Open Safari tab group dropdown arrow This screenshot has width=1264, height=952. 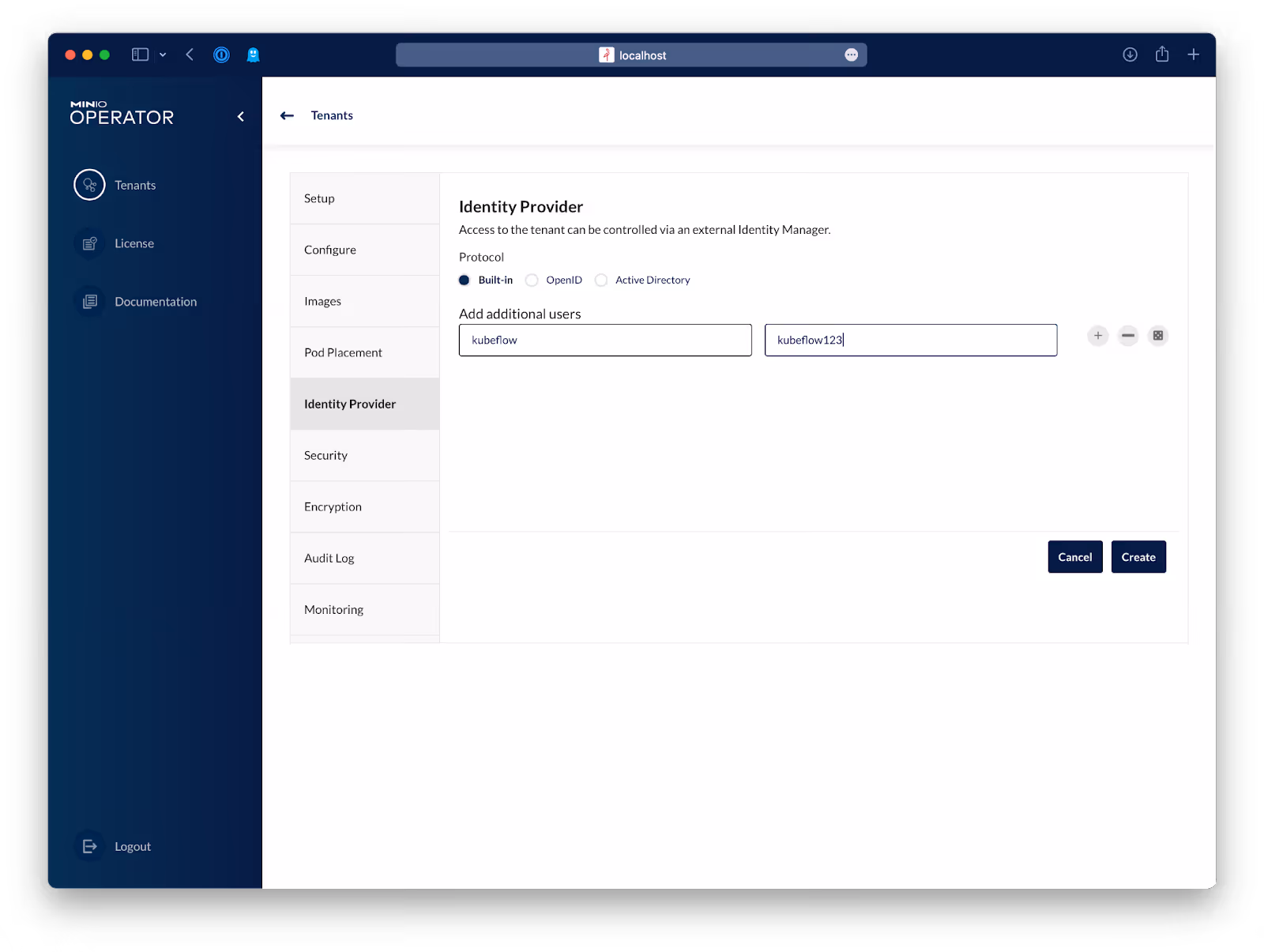[x=163, y=55]
